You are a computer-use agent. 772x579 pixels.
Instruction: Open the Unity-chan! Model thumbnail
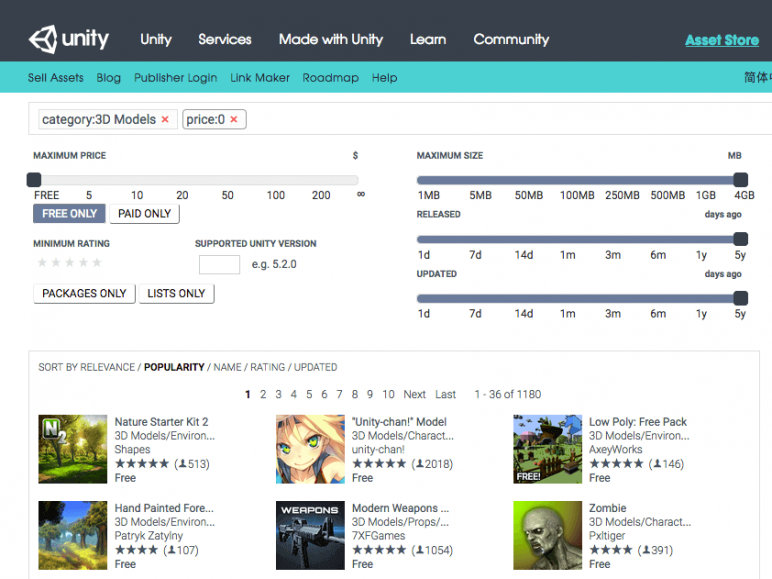click(310, 449)
